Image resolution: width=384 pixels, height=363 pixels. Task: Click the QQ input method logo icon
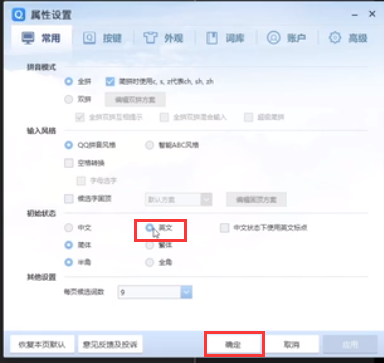pyautogui.click(x=18, y=15)
